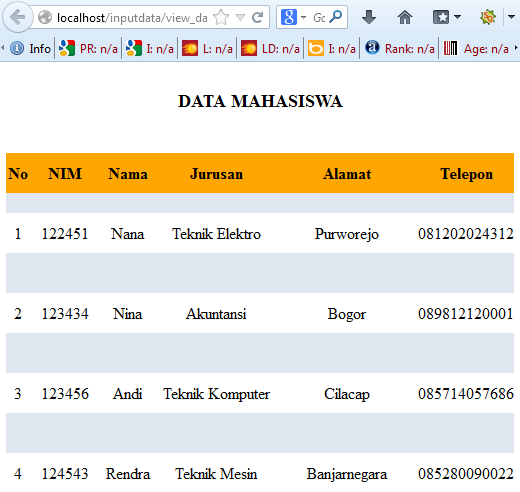Go to the Home page icon
The image size is (520, 492).
click(x=405, y=17)
